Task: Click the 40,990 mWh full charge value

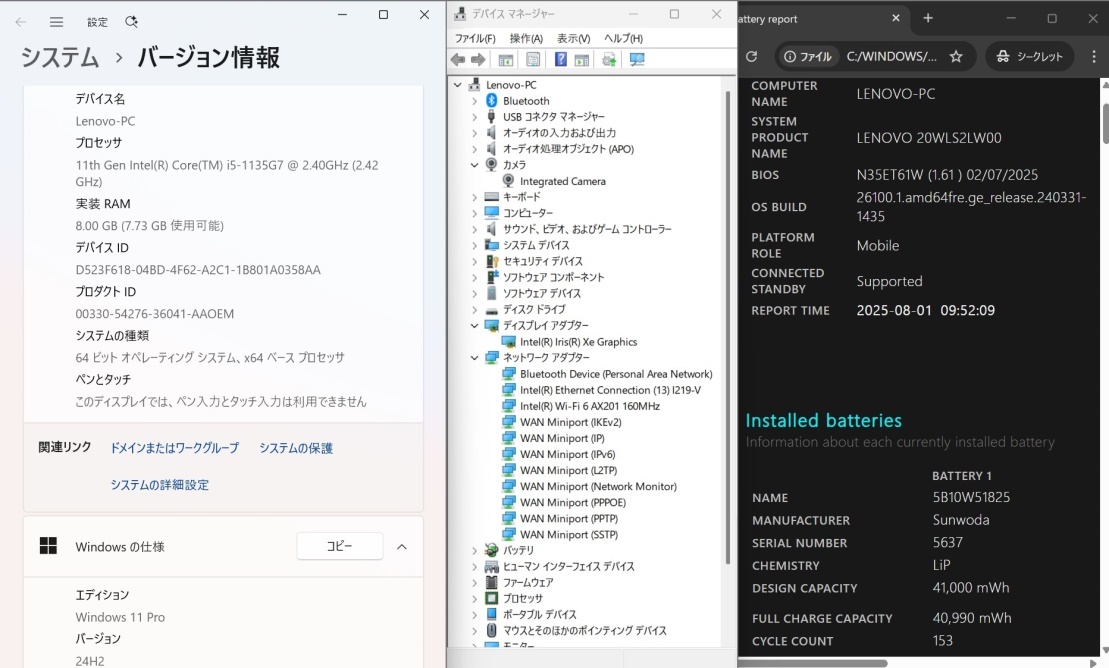Action: point(972,618)
